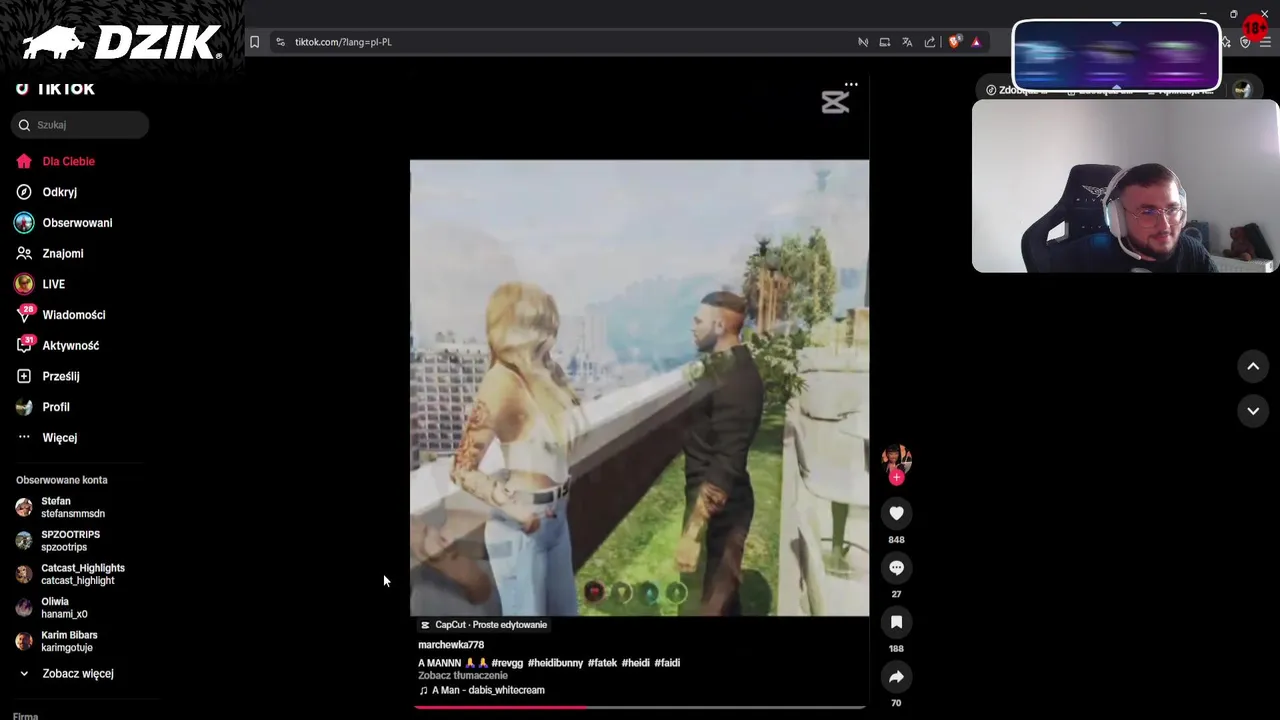Viewport: 1280px width, 720px height.
Task: Click the TikTok logo in sidebar
Action: [55, 88]
